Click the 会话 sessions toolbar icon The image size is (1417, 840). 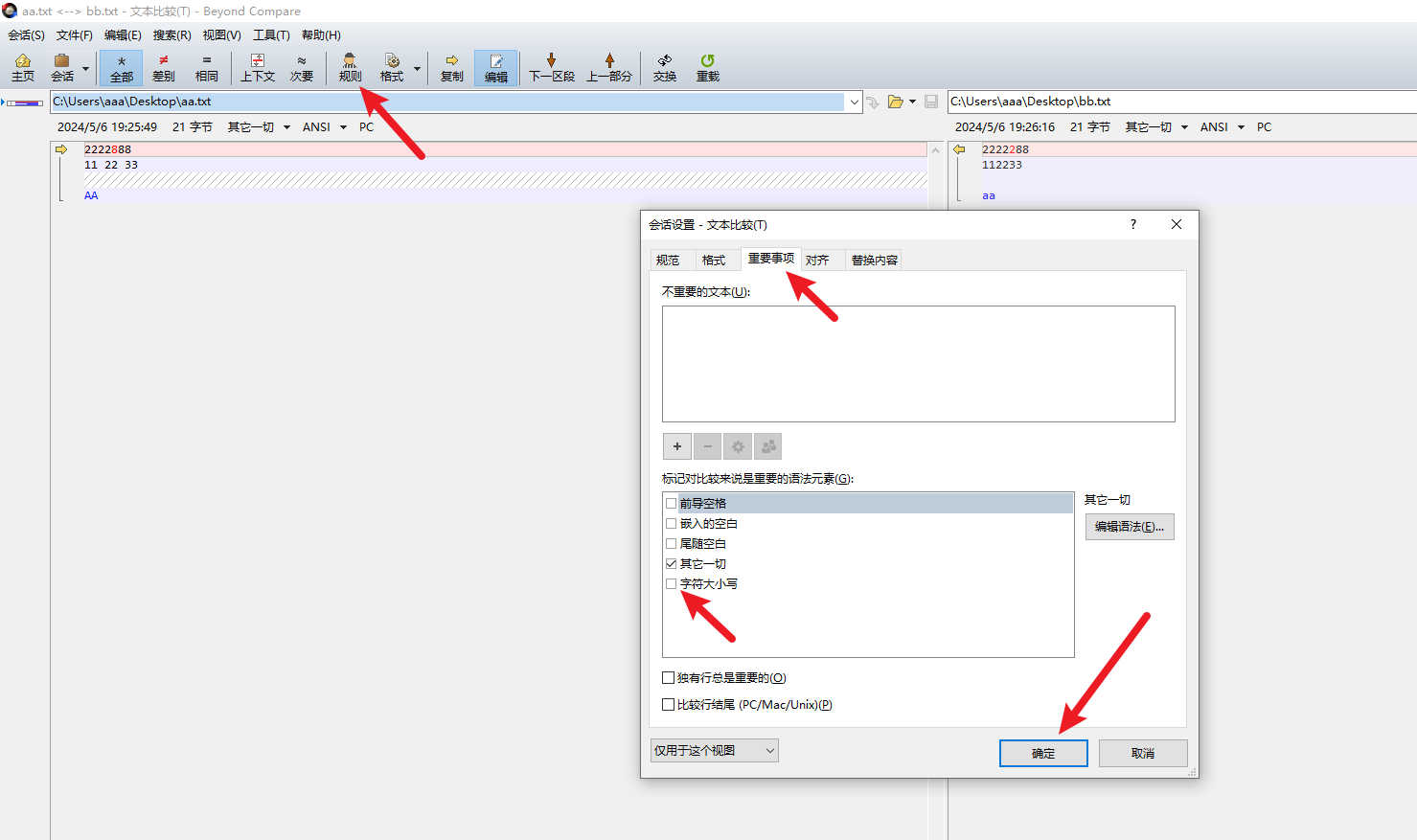pos(62,68)
